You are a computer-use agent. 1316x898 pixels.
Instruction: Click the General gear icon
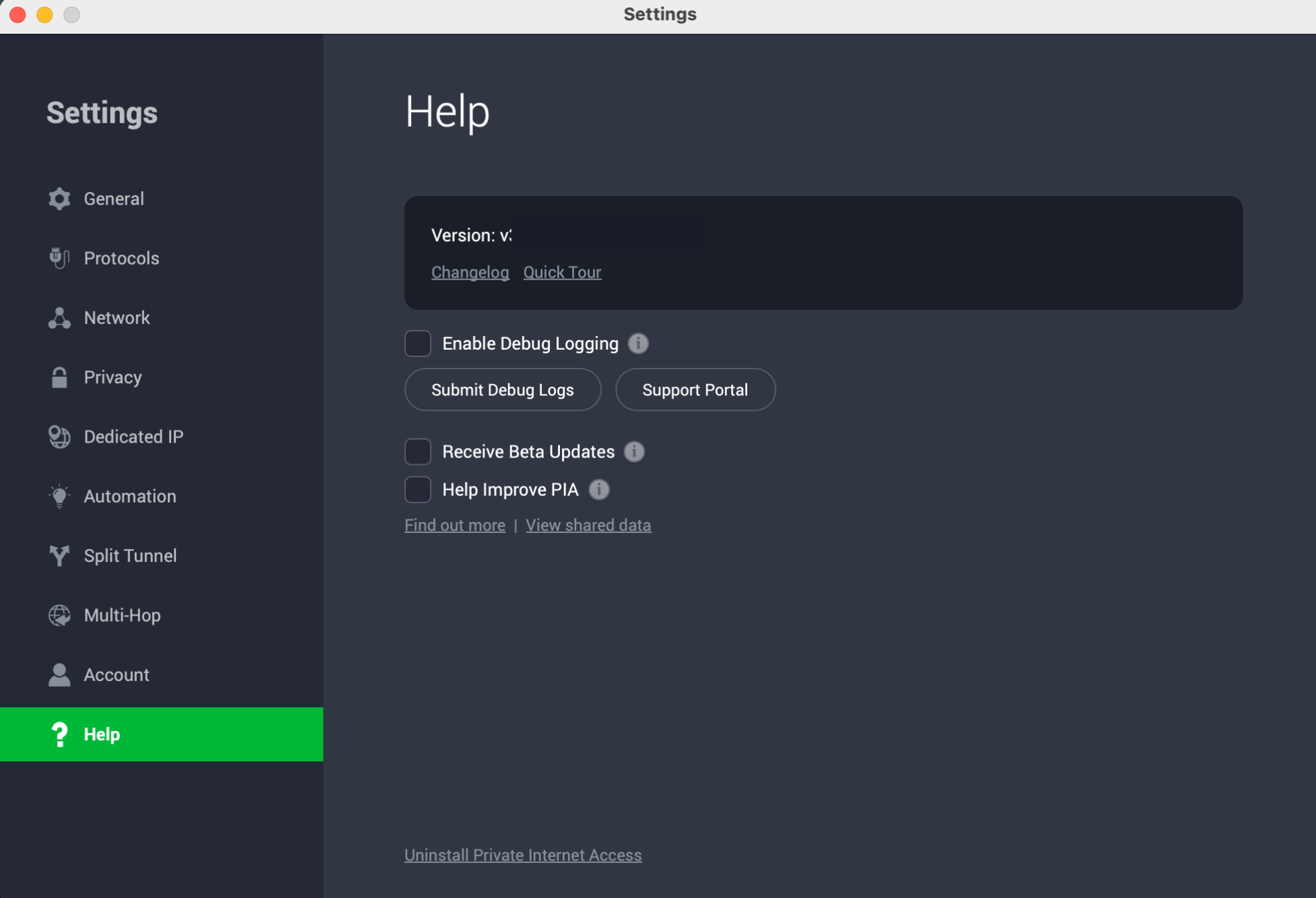[x=59, y=199]
